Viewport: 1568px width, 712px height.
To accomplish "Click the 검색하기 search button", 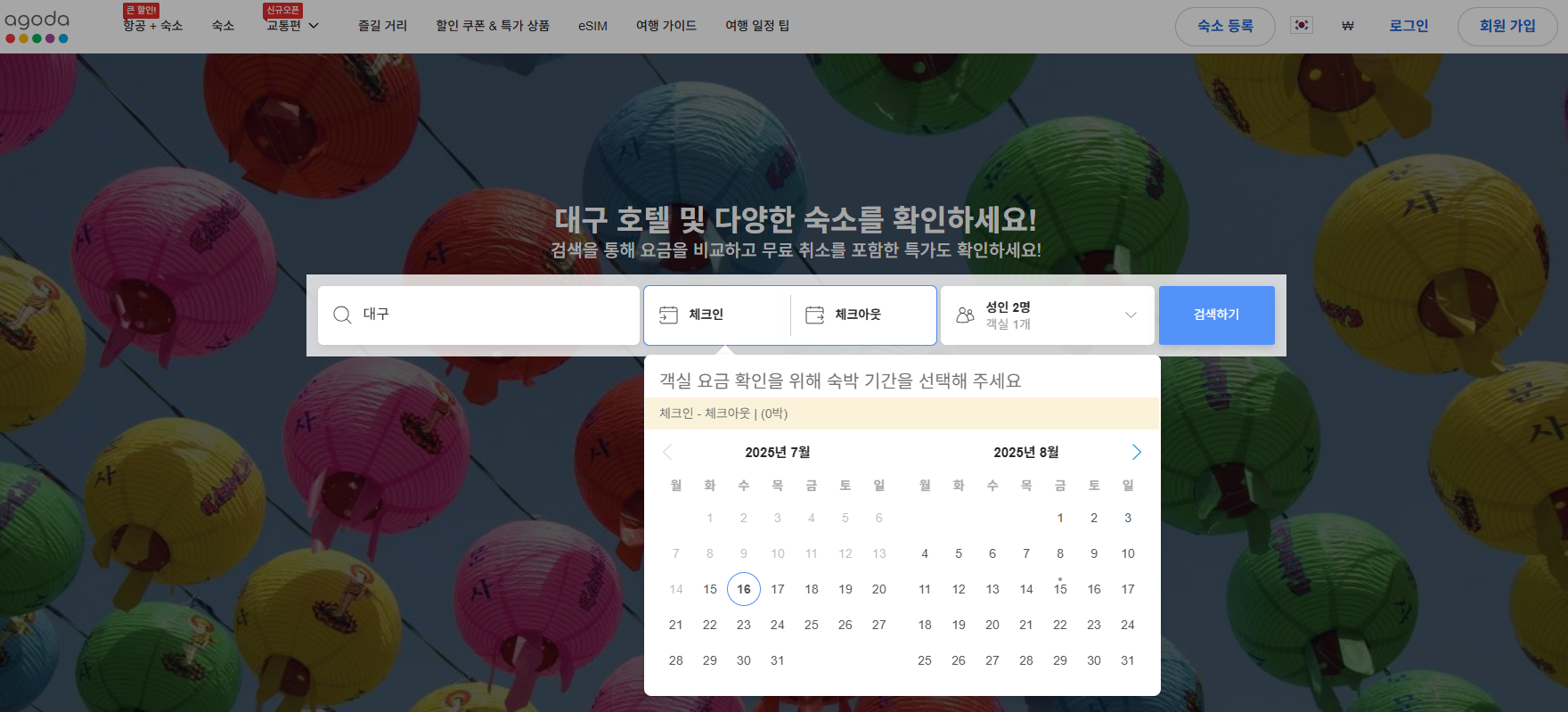I will click(x=1216, y=315).
